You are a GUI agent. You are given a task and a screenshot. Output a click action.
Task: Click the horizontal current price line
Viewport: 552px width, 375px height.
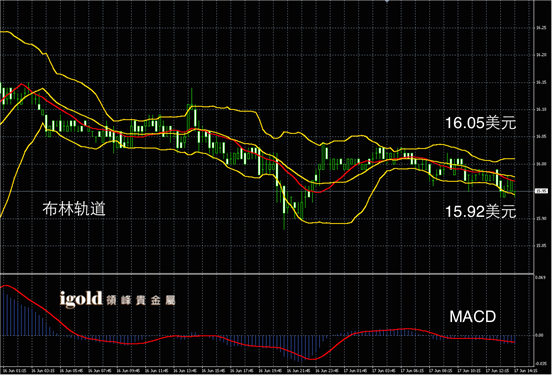pos(267,191)
